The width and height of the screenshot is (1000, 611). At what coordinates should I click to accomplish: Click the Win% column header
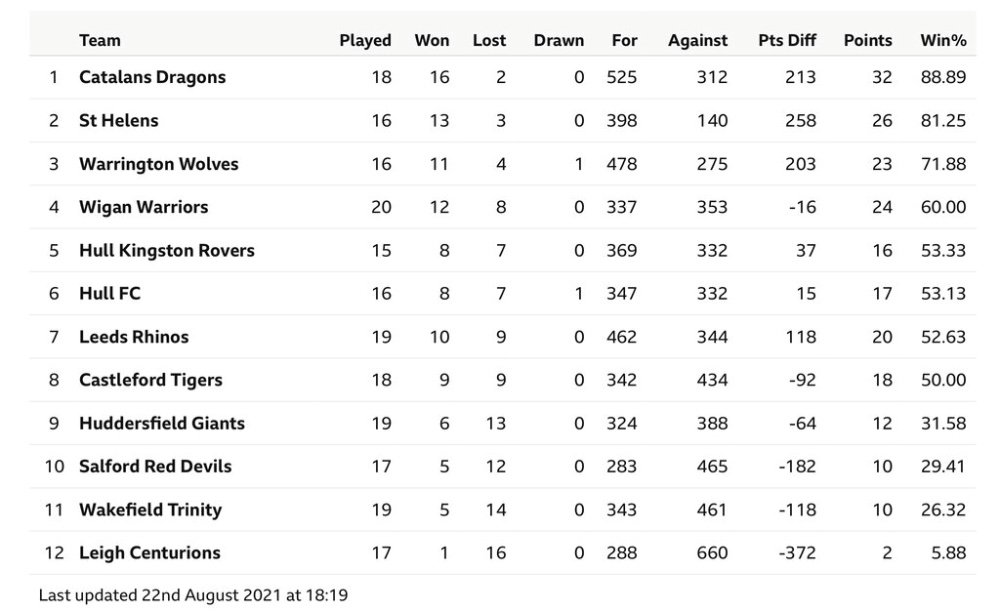pos(943,40)
